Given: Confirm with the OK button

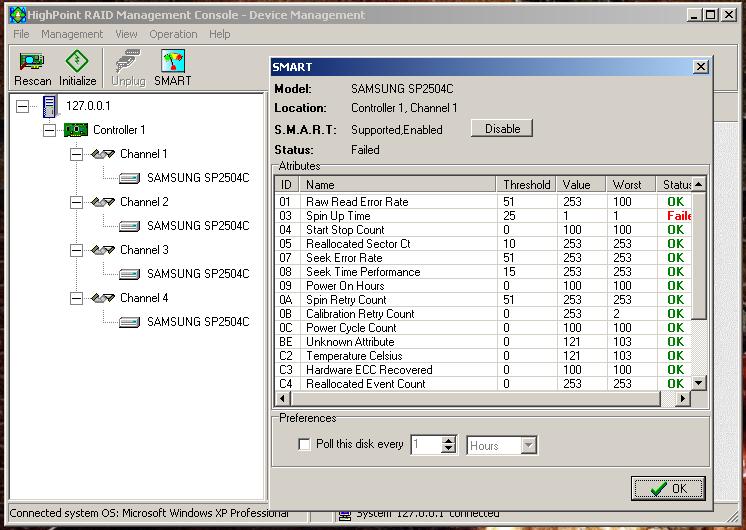Looking at the screenshot, I should pyautogui.click(x=668, y=489).
